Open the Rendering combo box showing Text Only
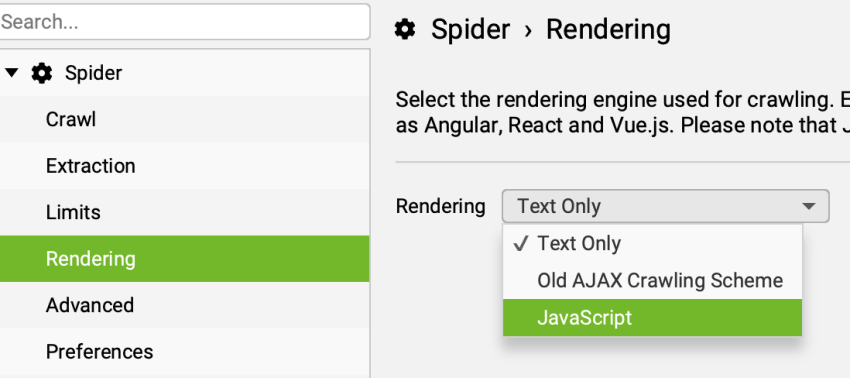Viewport: 850px width, 378px height. coord(666,206)
